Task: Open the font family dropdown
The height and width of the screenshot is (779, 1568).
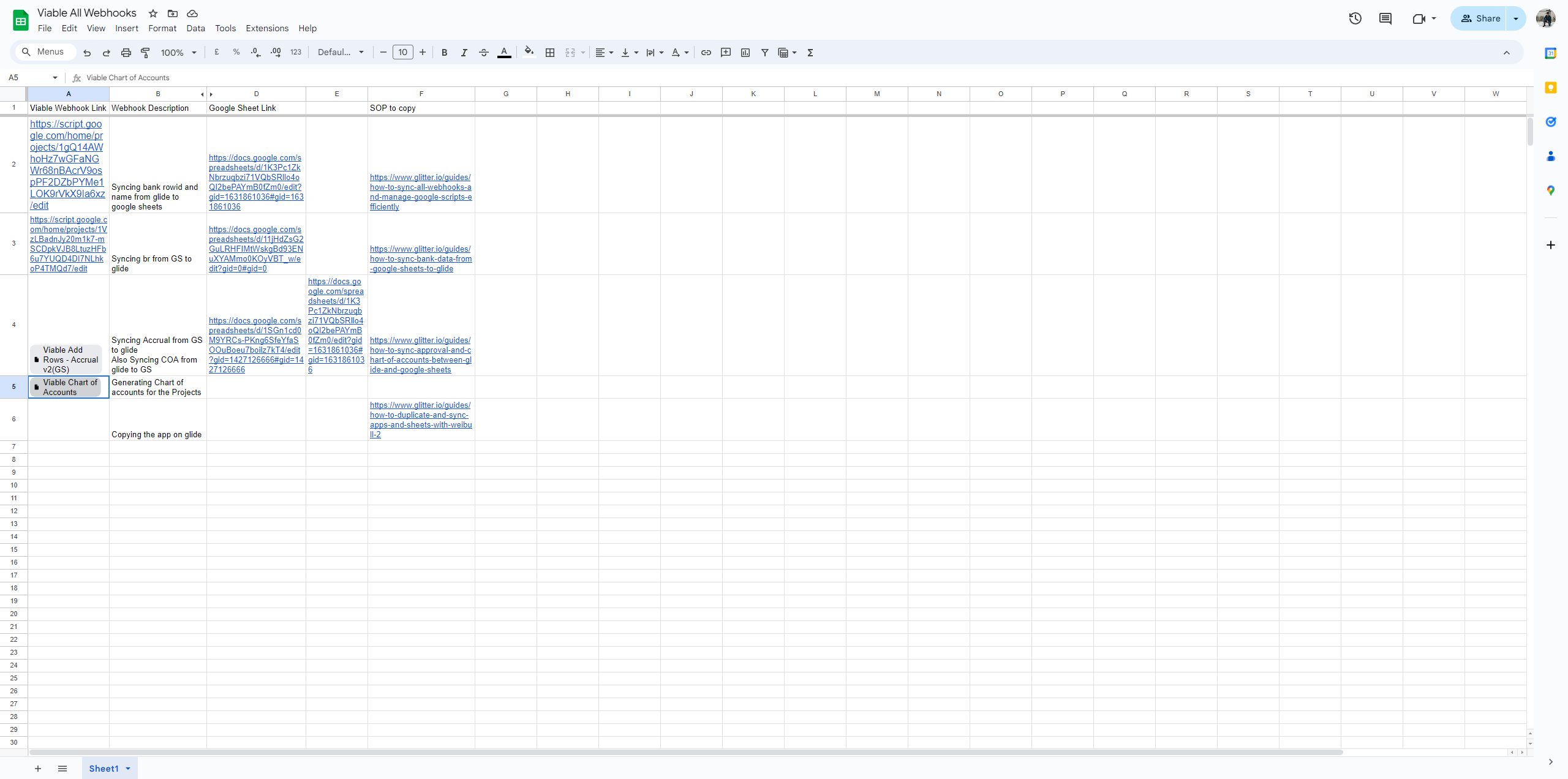Action: click(341, 53)
